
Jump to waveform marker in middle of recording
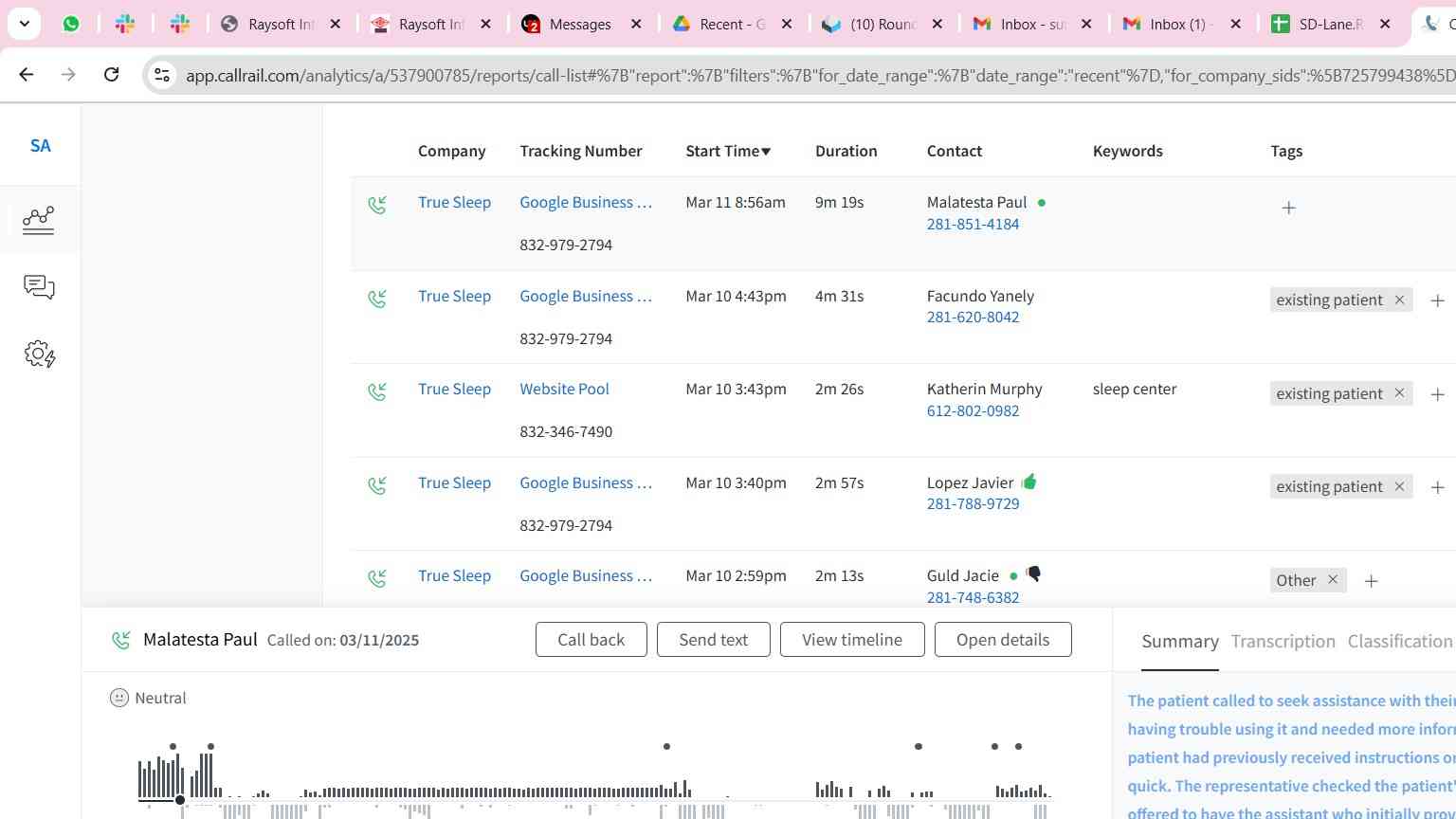(x=666, y=747)
